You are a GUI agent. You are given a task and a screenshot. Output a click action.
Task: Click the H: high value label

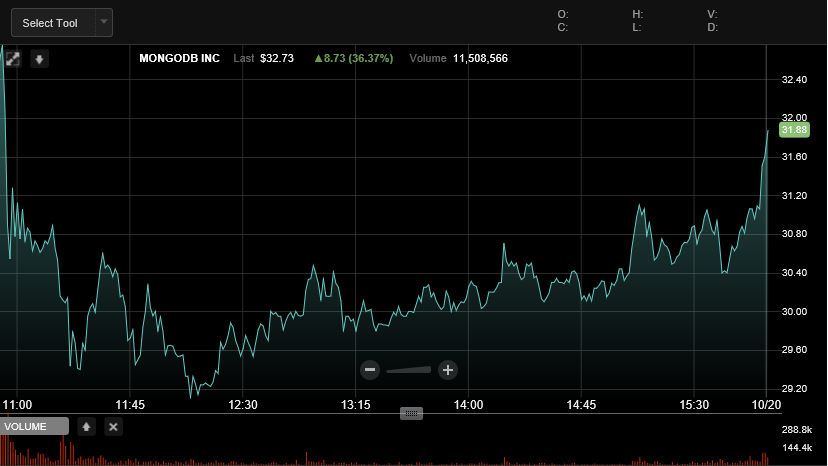[x=637, y=14]
